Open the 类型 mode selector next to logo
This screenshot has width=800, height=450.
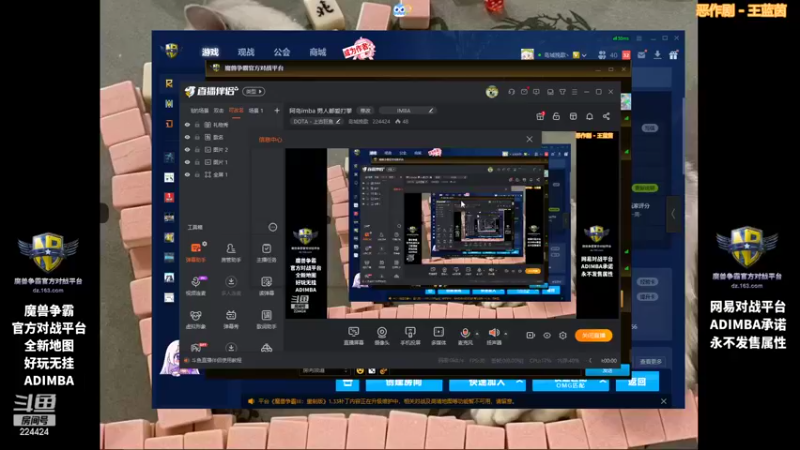[254, 91]
